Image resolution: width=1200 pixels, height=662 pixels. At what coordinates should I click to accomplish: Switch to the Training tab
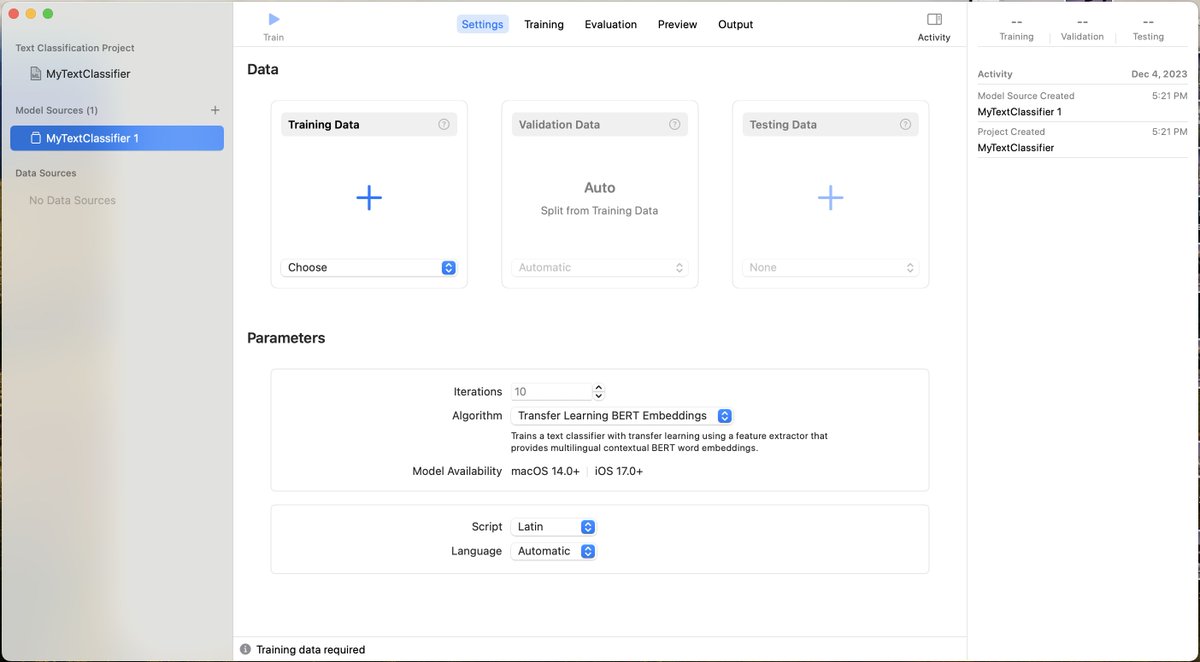pos(544,24)
